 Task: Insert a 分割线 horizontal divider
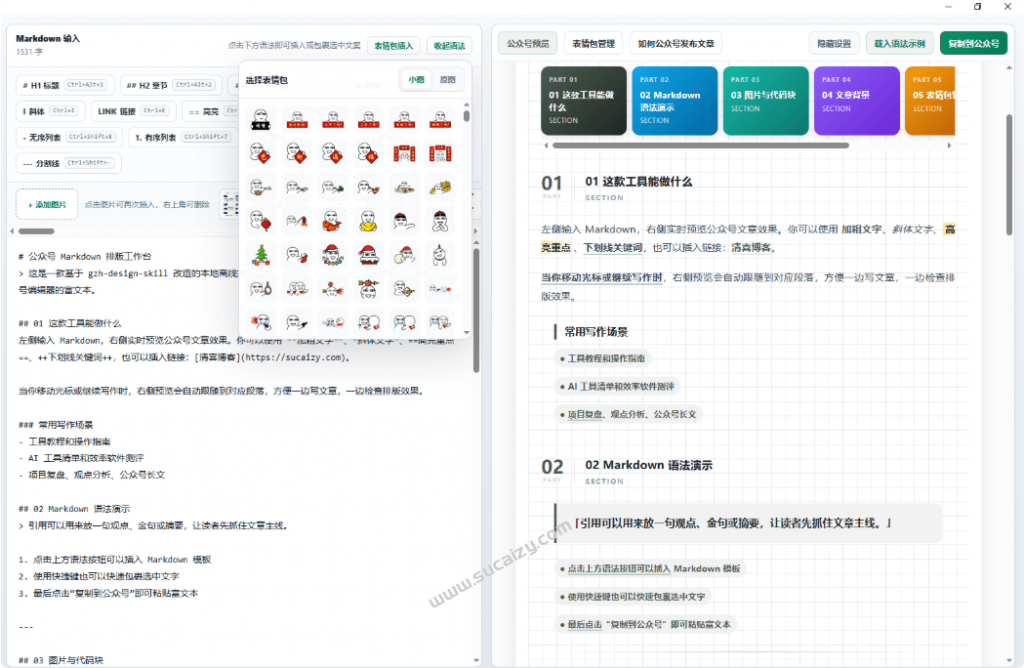point(69,163)
